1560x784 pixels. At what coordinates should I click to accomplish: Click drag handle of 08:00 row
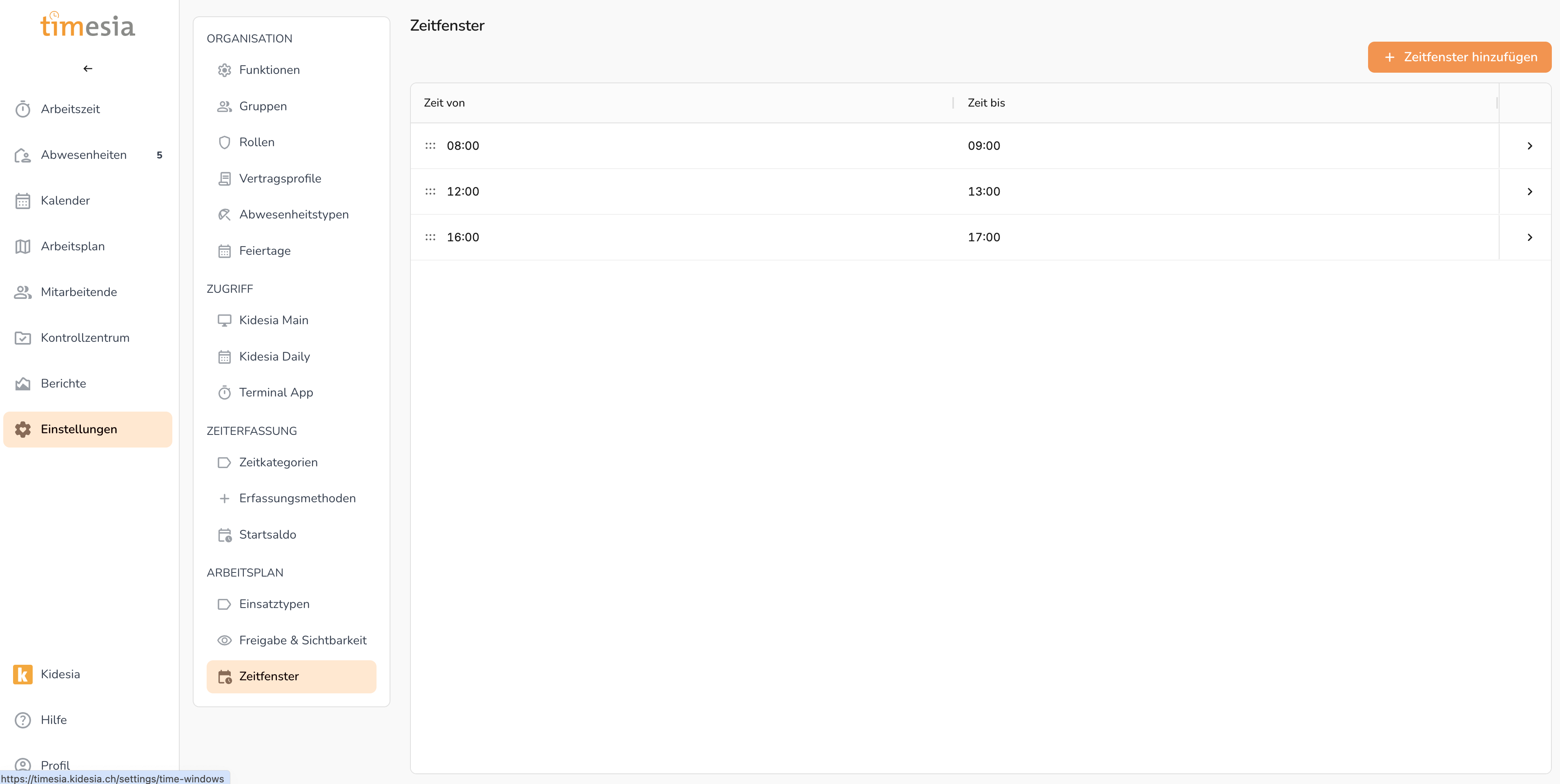click(x=430, y=146)
